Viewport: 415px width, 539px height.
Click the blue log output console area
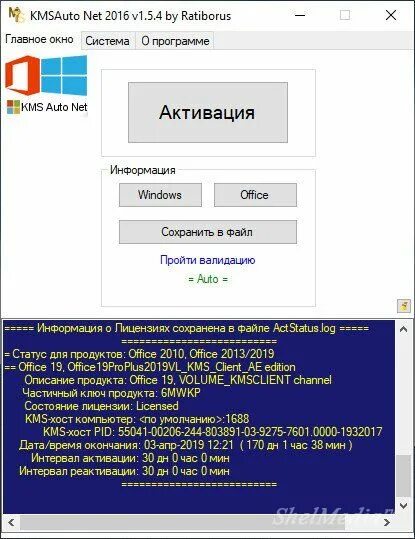pyautogui.click(x=199, y=417)
